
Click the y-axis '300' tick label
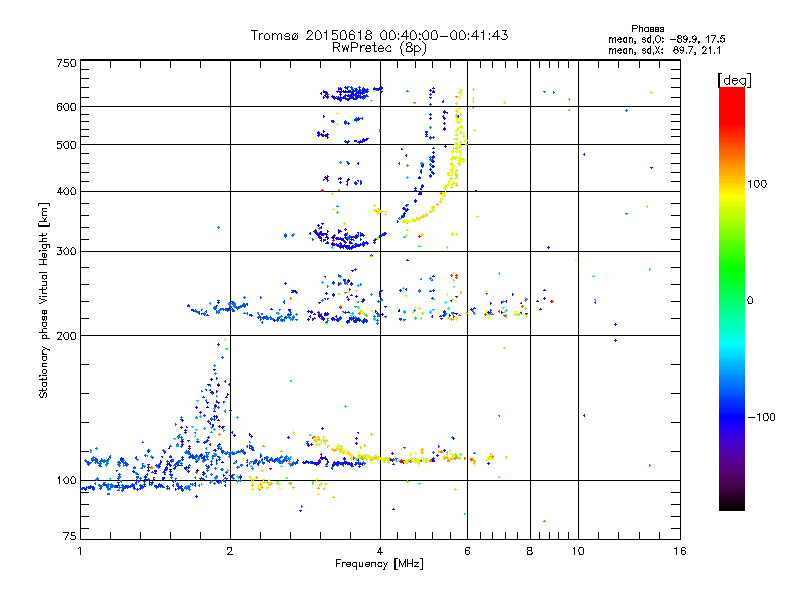tap(66, 252)
